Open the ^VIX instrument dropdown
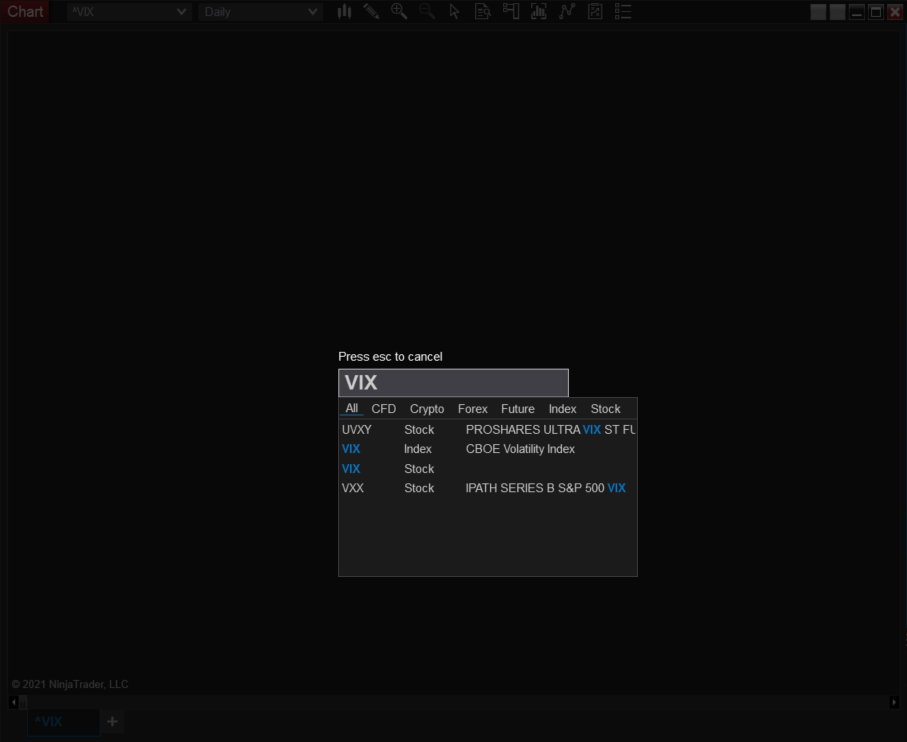Viewport: 907px width, 742px height. pyautogui.click(x=128, y=12)
